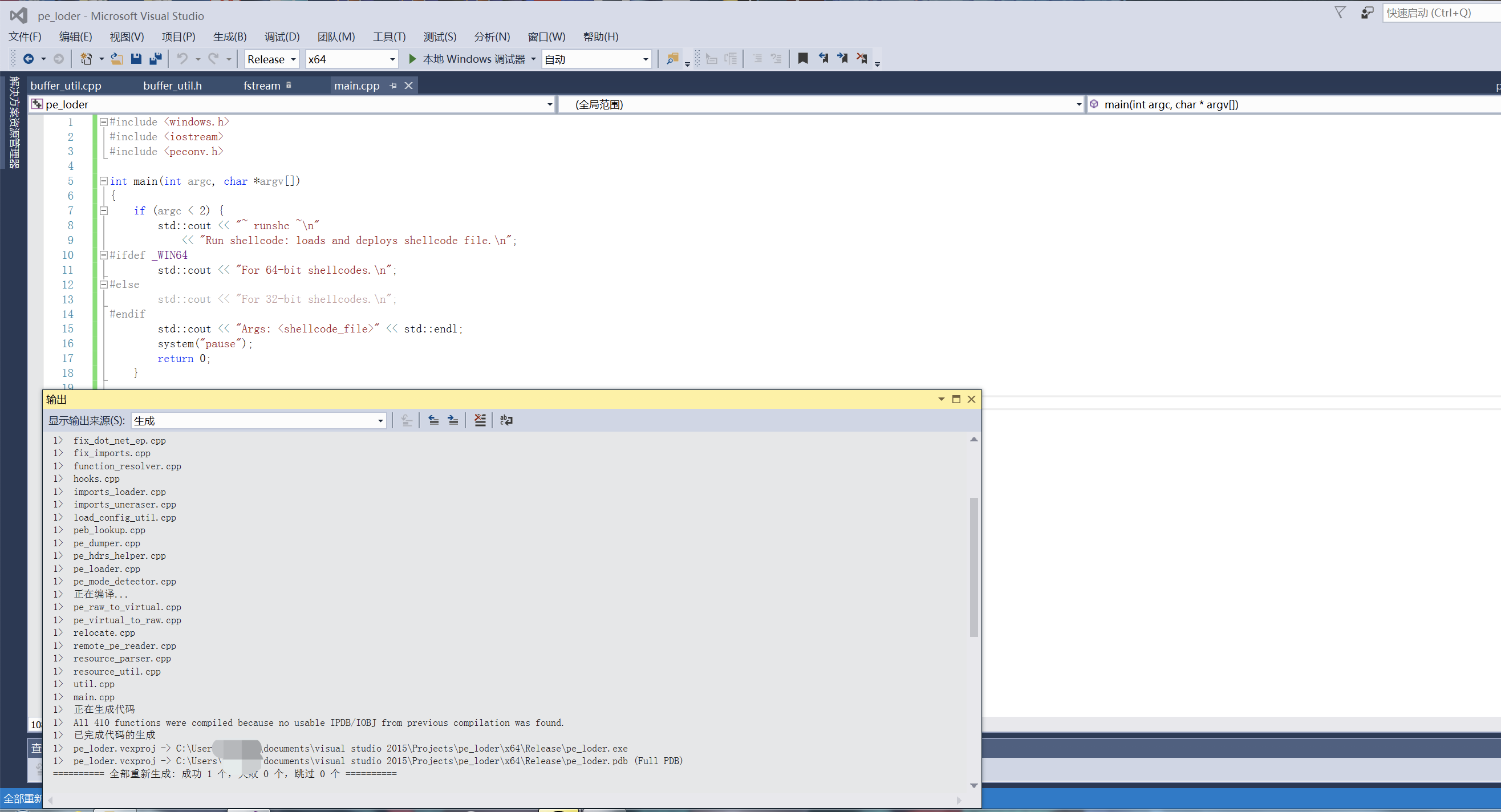Click 全部重新 in the status bar
This screenshot has height=812, width=1501.
22,798
